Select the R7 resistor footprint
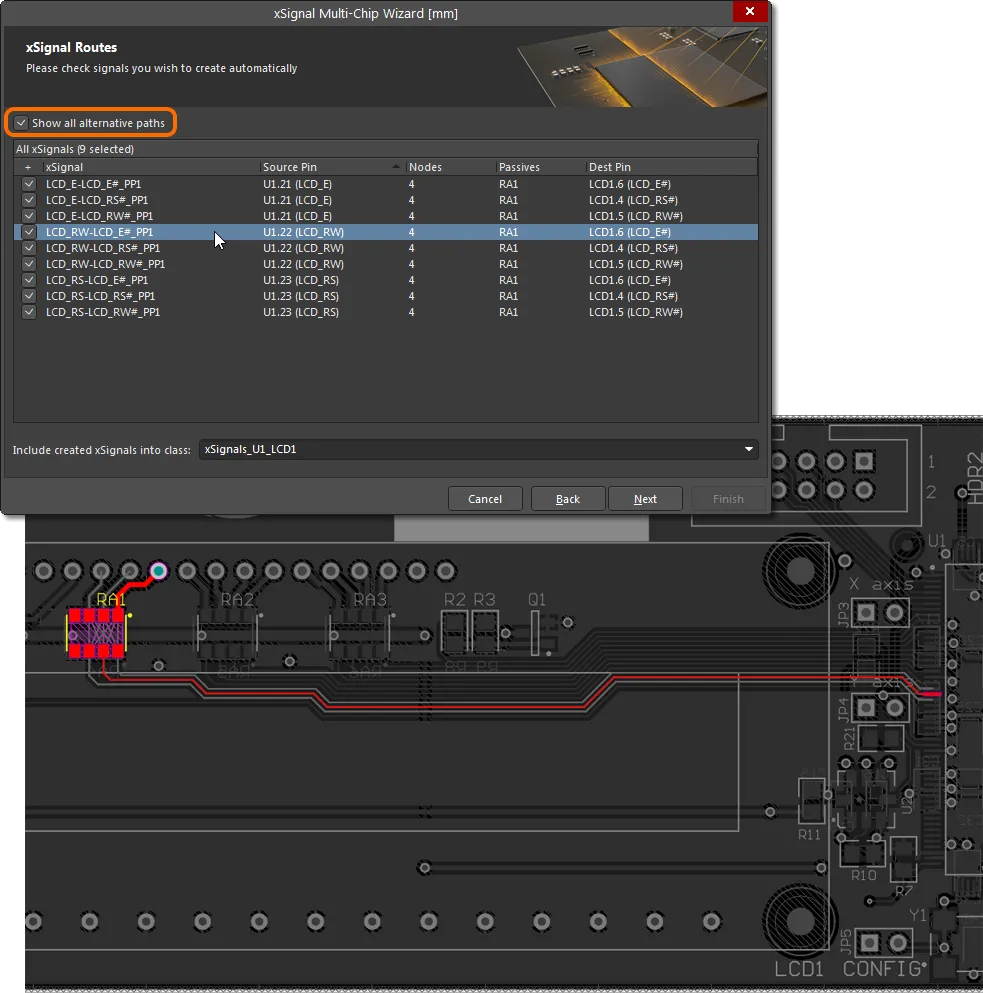Image resolution: width=983 pixels, height=993 pixels. (x=904, y=859)
